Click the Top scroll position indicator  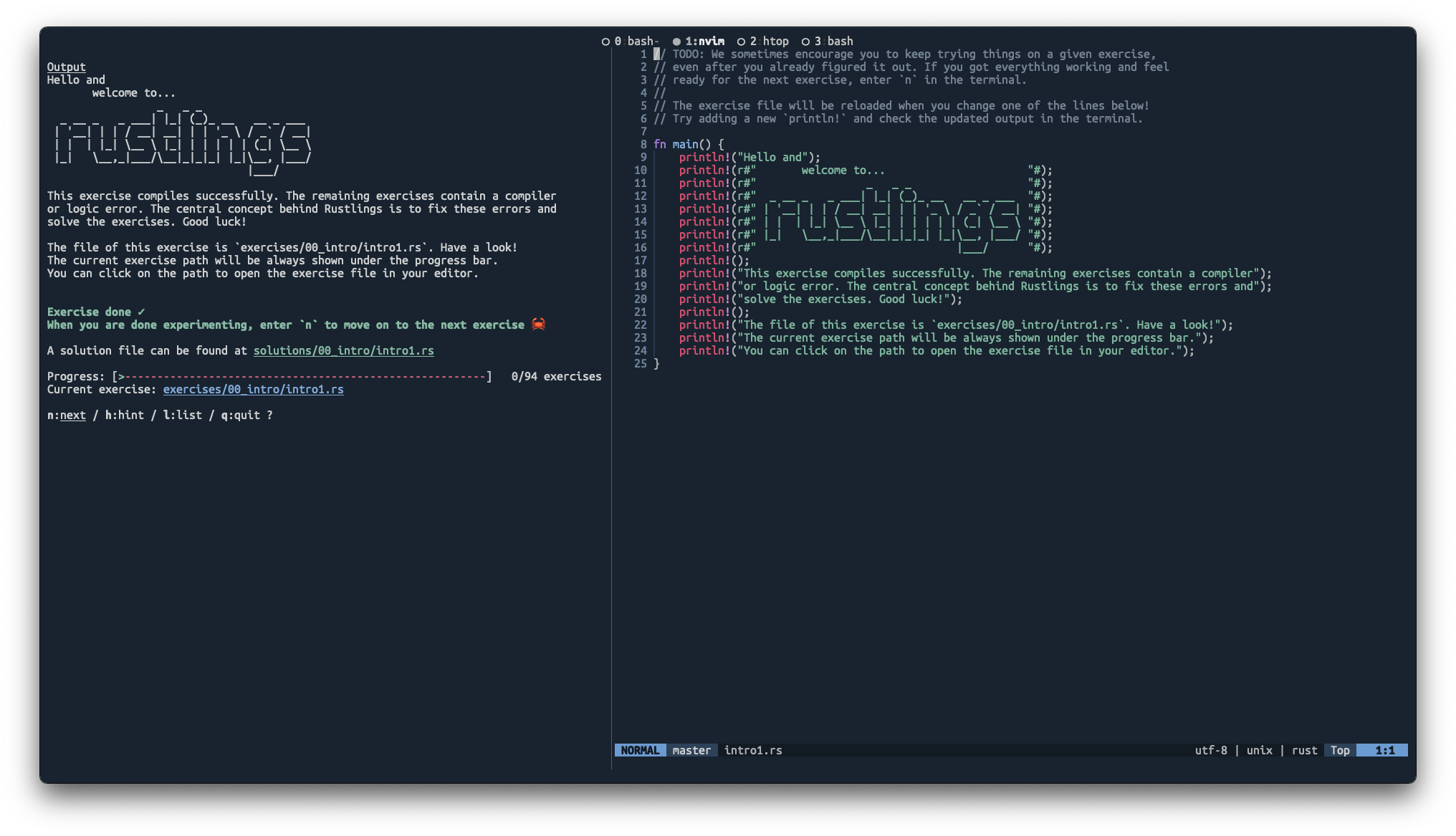pyautogui.click(x=1340, y=749)
